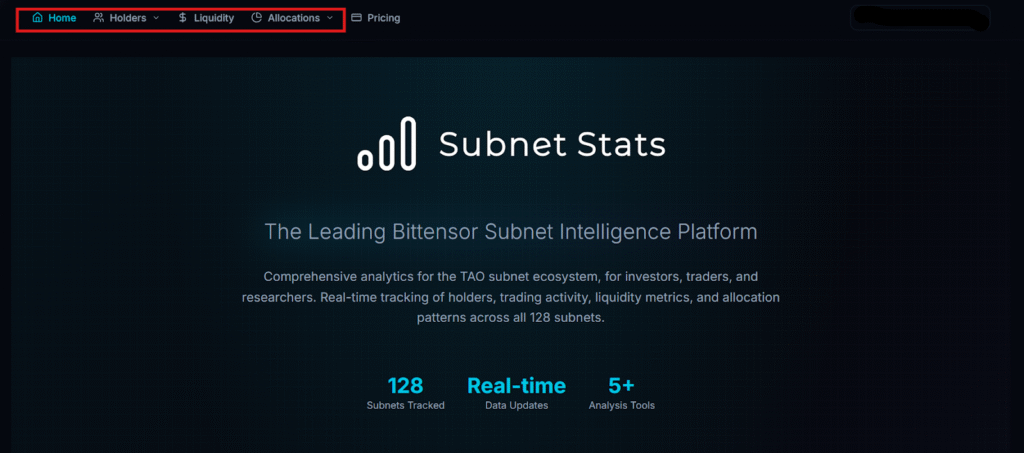Navigate to the Pricing page
Viewport: 1024px width, 453px height.
pos(383,18)
